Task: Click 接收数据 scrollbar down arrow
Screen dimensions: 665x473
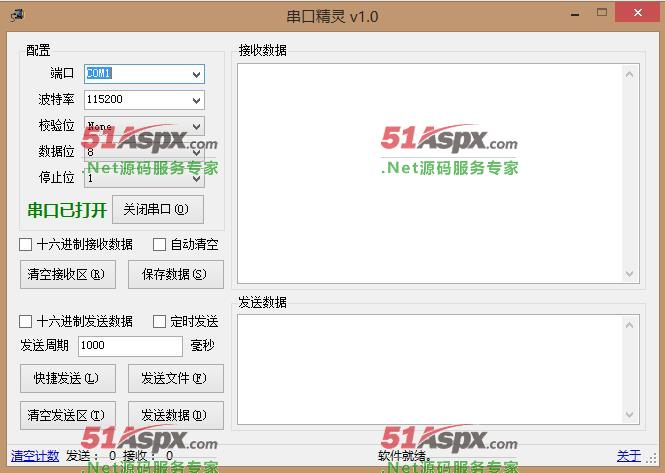Action: [630, 274]
